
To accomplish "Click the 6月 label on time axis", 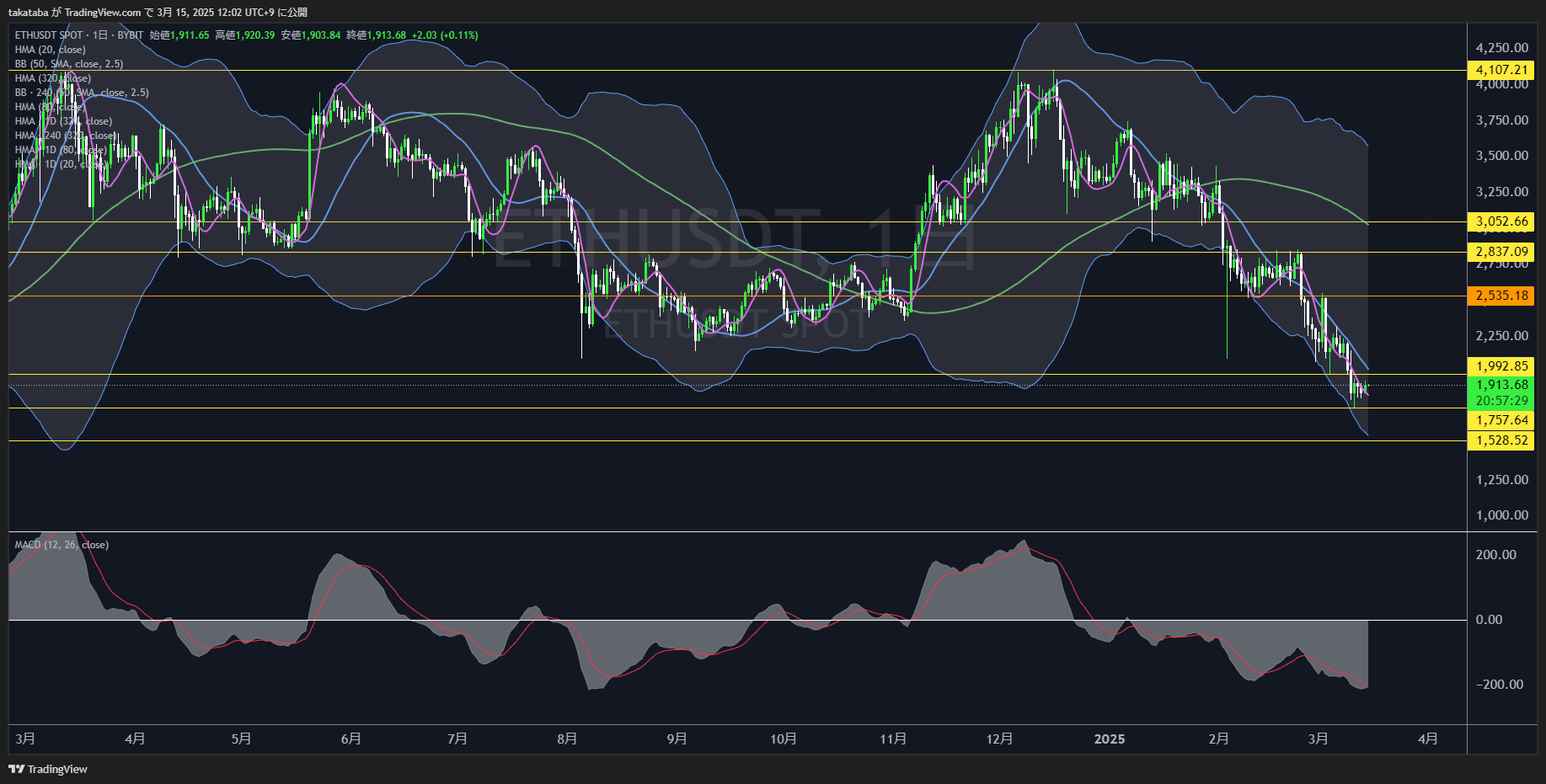I will 350,739.
